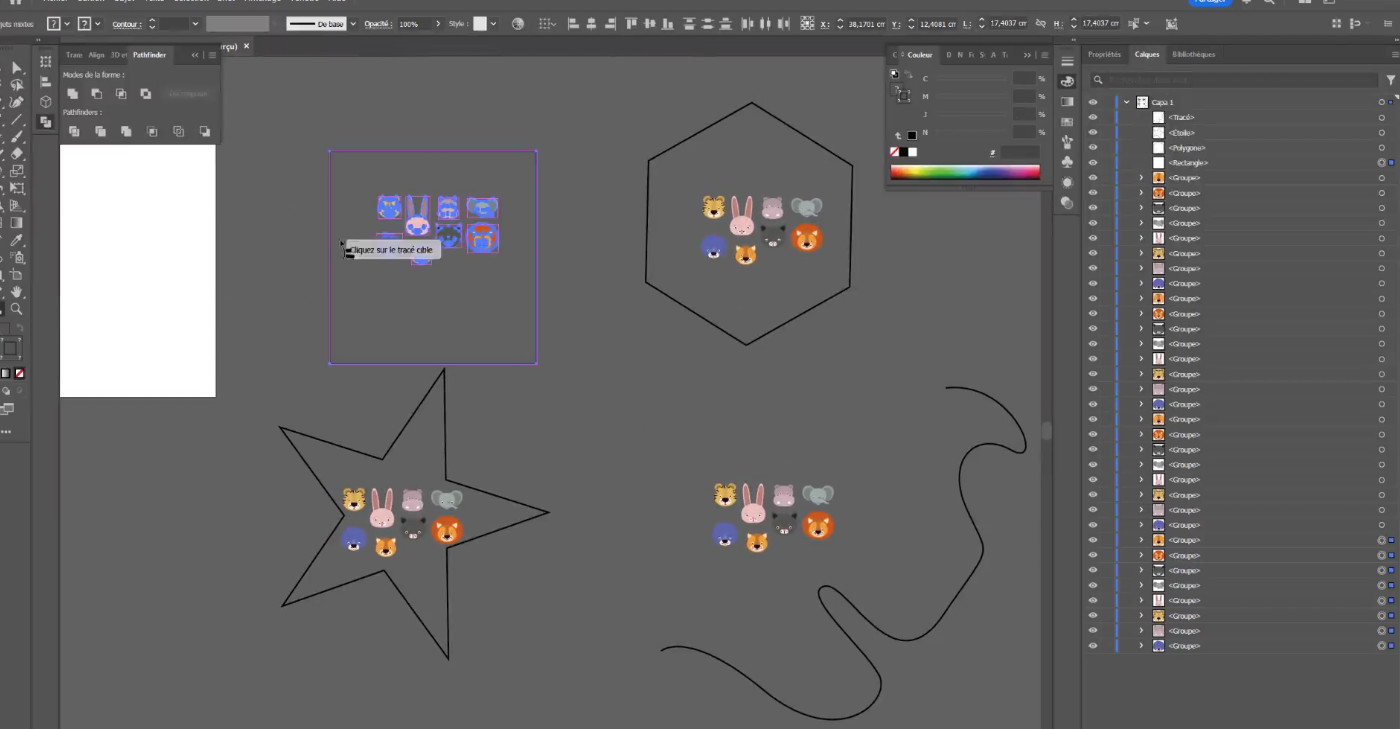The image size is (1400, 729).
Task: Open the Brushes panel from the right dock
Action: click(x=1067, y=142)
